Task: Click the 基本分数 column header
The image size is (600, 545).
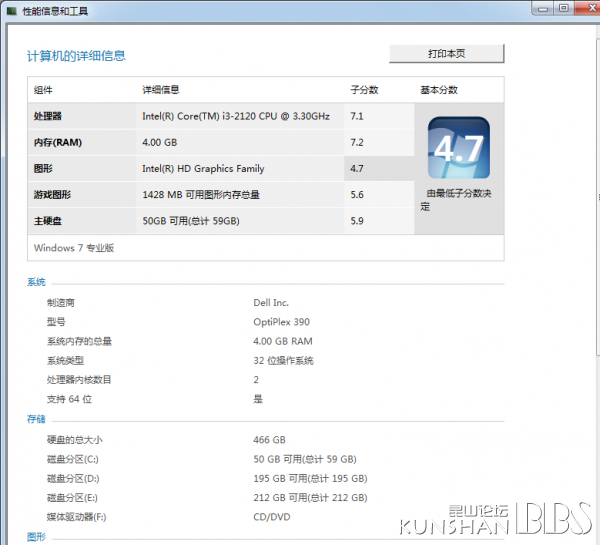Action: (439, 90)
